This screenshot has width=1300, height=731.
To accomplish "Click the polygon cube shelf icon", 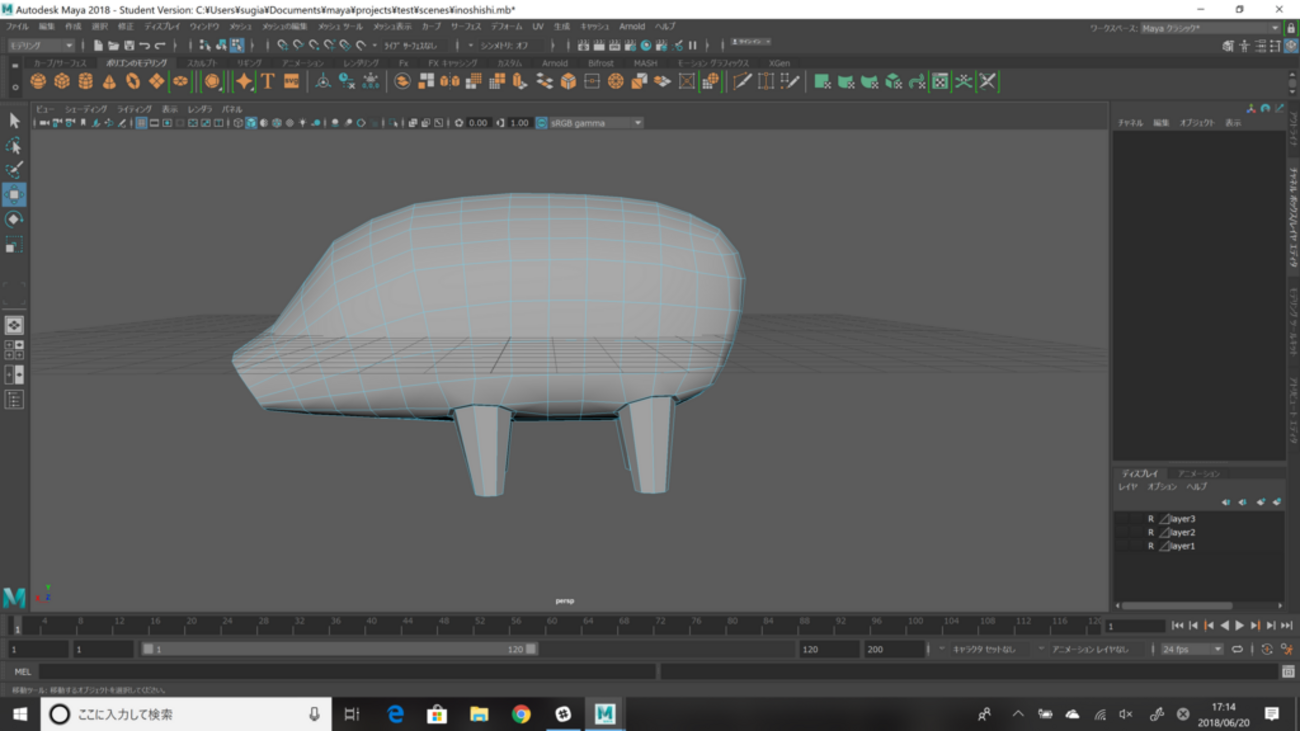I will coord(62,82).
